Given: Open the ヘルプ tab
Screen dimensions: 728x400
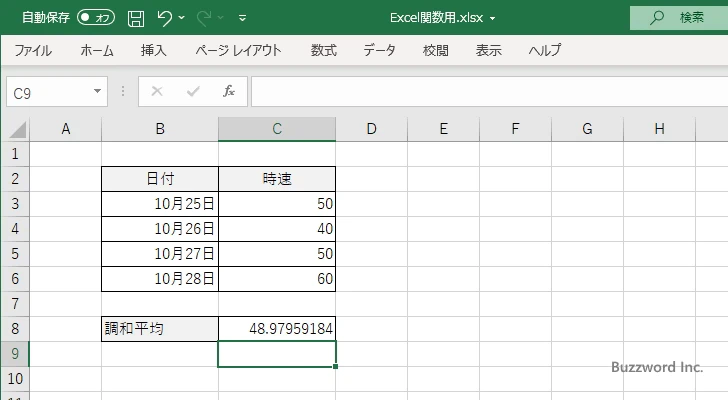Looking at the screenshot, I should click(x=545, y=50).
